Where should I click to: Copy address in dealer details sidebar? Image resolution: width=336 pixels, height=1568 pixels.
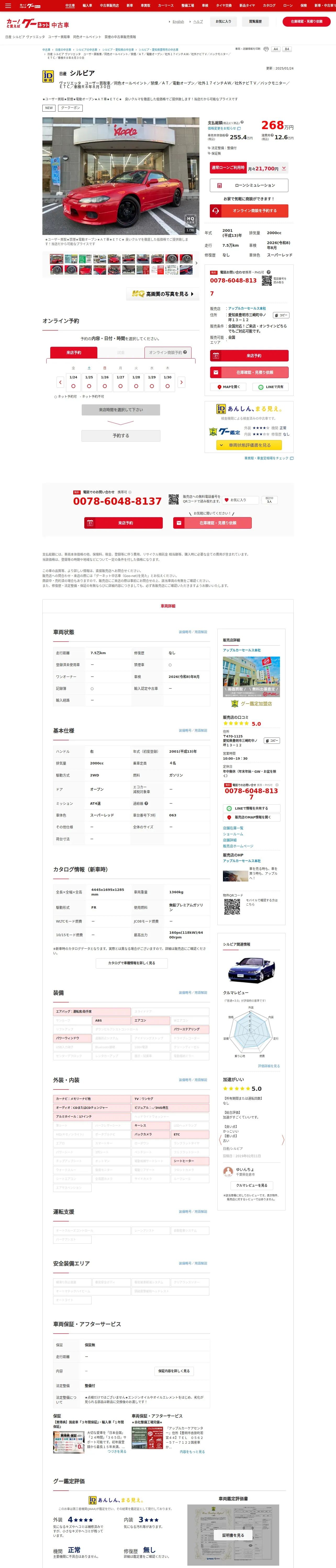tap(272, 741)
